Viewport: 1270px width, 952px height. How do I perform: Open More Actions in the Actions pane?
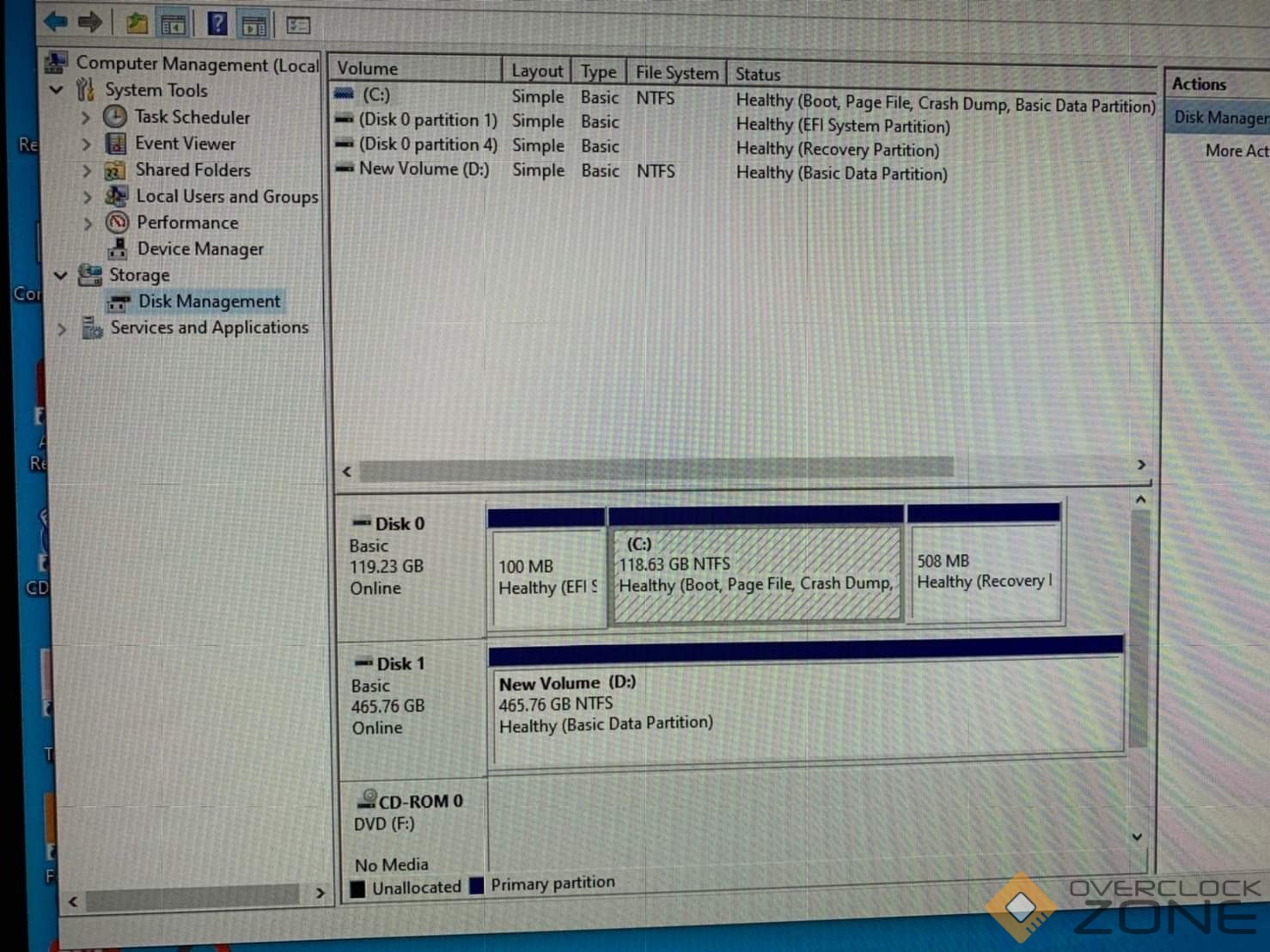pos(1236,150)
